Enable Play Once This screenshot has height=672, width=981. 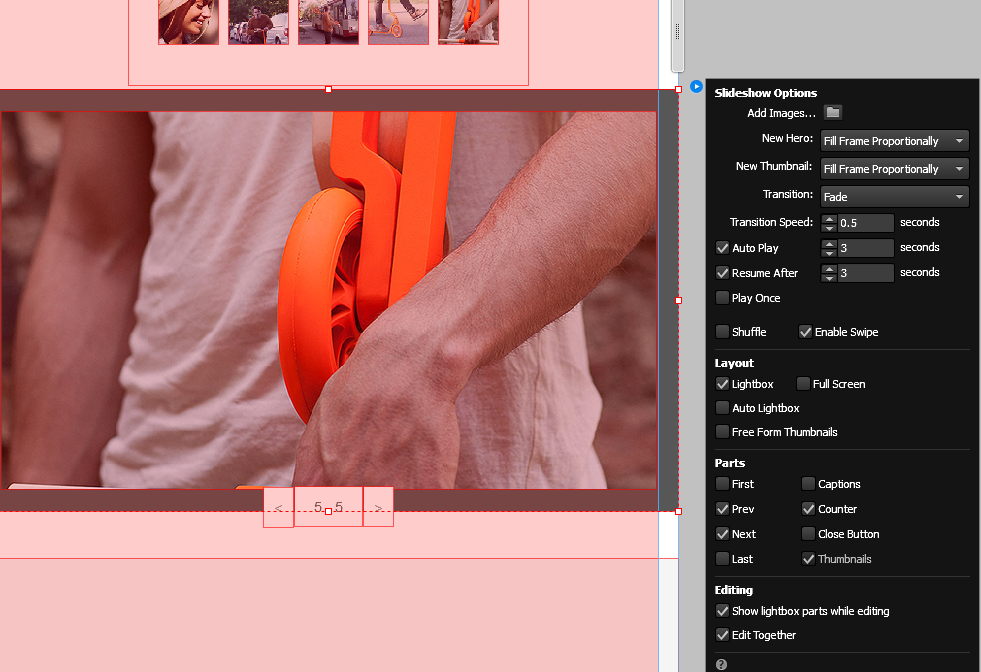[x=722, y=297]
